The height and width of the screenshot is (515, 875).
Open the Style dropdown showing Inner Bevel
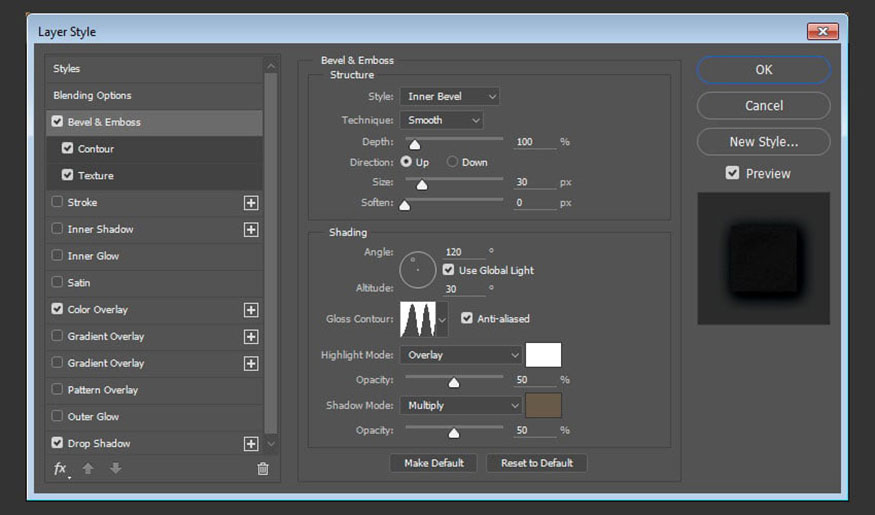(449, 97)
